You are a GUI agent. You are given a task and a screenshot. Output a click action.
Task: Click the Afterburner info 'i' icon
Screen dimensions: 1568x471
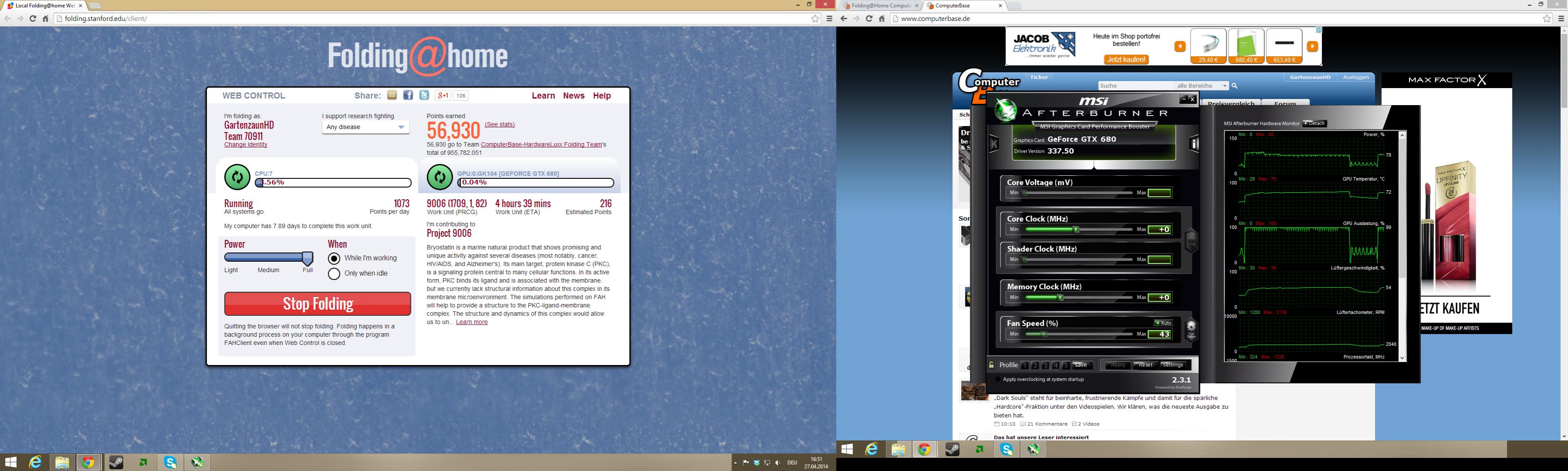1194,144
